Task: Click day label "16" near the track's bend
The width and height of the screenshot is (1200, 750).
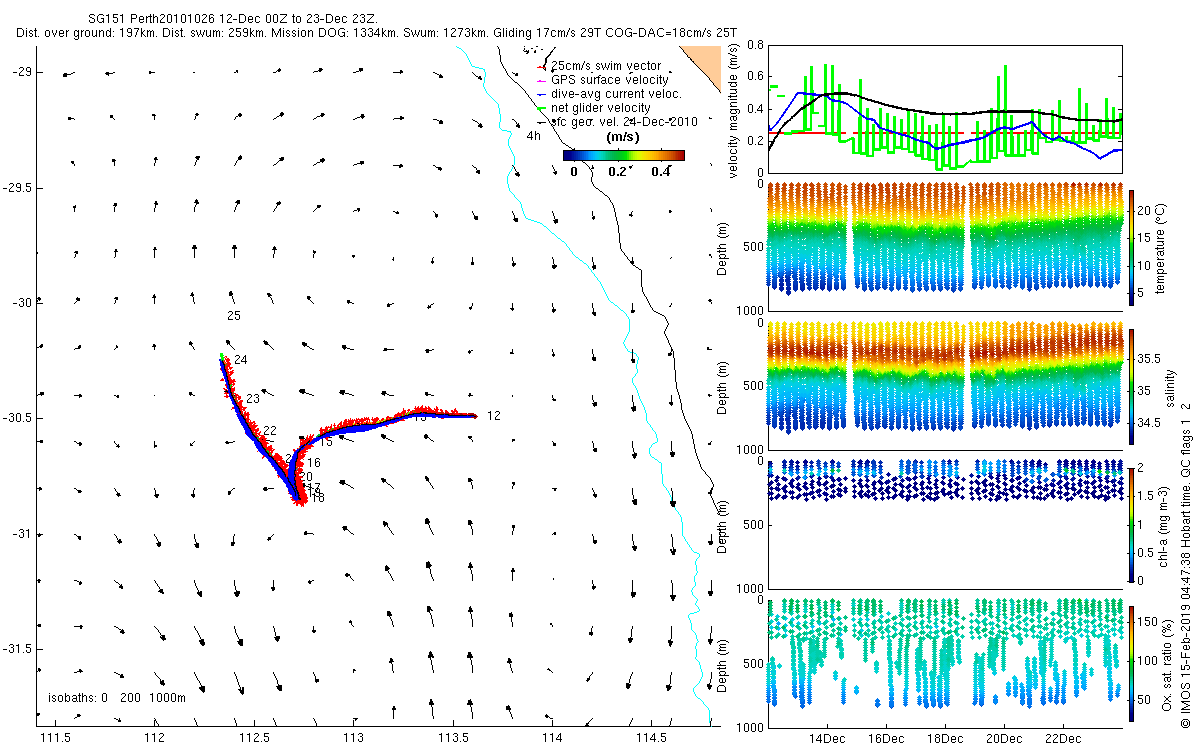Action: click(314, 463)
